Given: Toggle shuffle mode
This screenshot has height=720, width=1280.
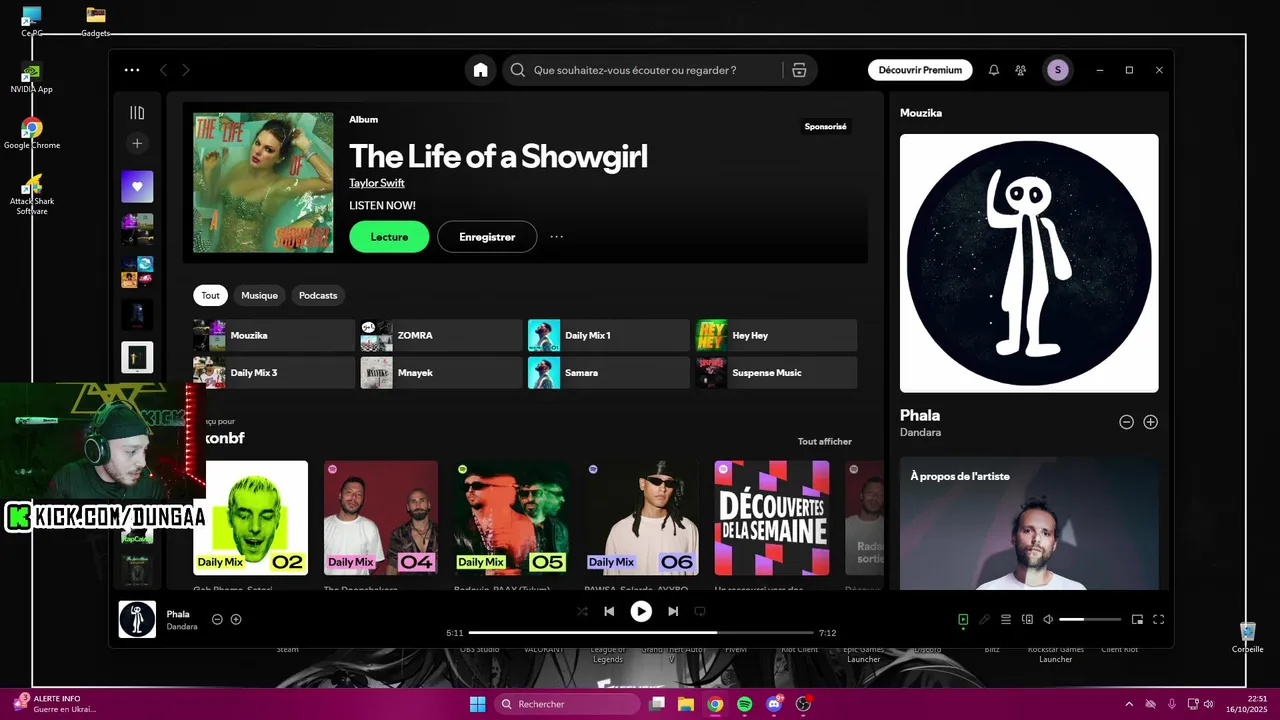Looking at the screenshot, I should click(582, 611).
